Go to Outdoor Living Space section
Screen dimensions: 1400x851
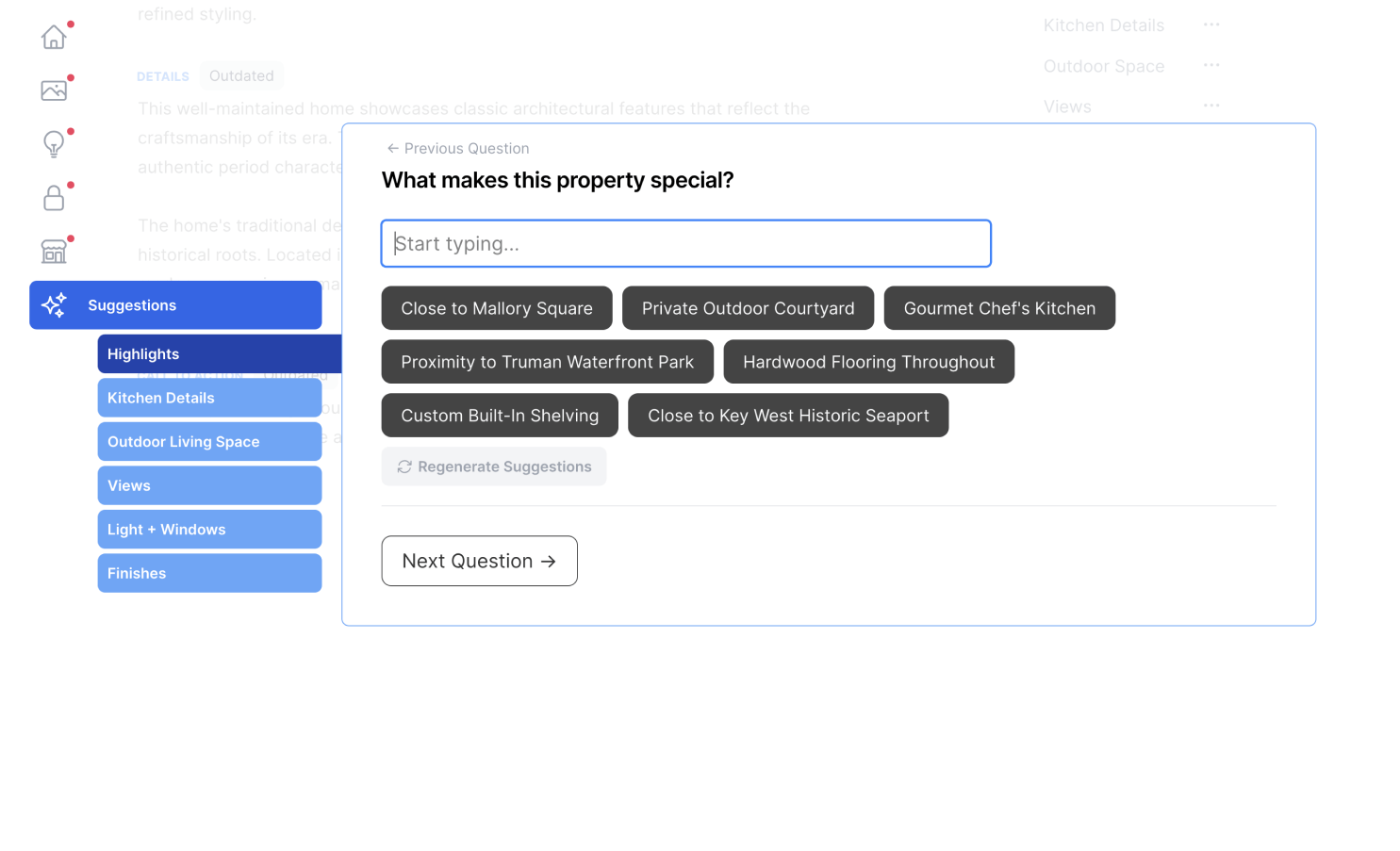point(209,442)
